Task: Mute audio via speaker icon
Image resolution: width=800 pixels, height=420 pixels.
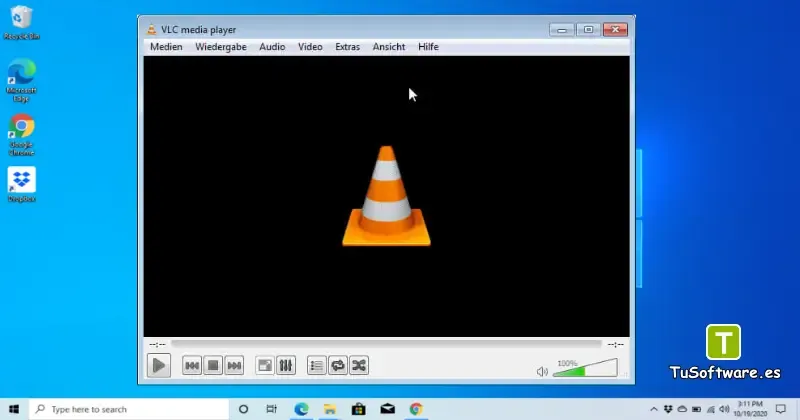Action: click(x=542, y=372)
